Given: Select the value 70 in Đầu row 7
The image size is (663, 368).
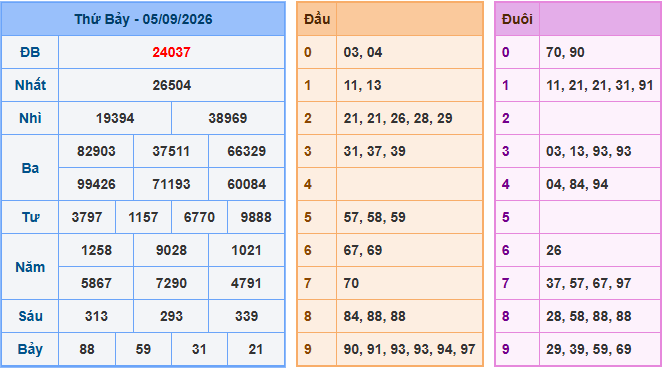Looking at the screenshot, I should click(351, 283).
